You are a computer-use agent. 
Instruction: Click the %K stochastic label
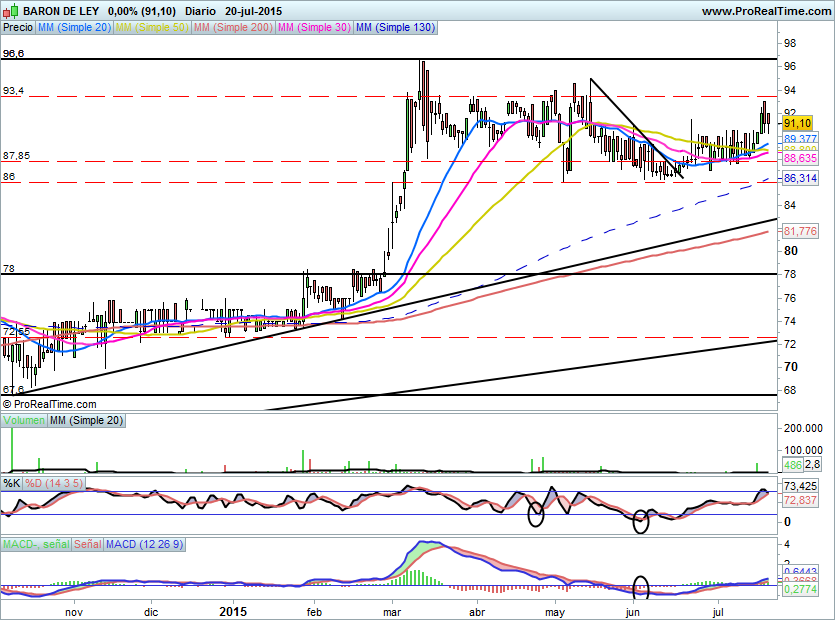point(12,483)
